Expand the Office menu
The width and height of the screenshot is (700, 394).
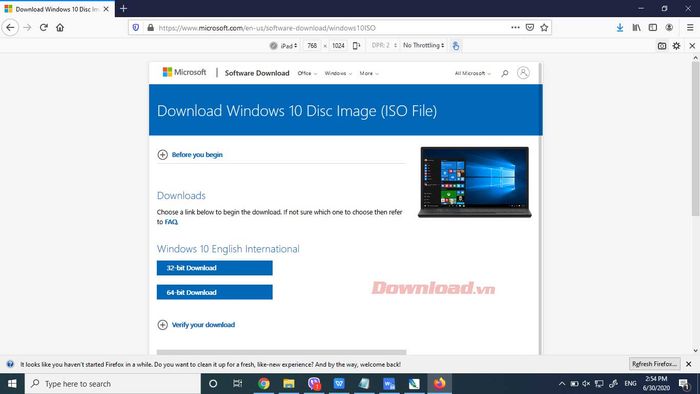click(x=307, y=73)
